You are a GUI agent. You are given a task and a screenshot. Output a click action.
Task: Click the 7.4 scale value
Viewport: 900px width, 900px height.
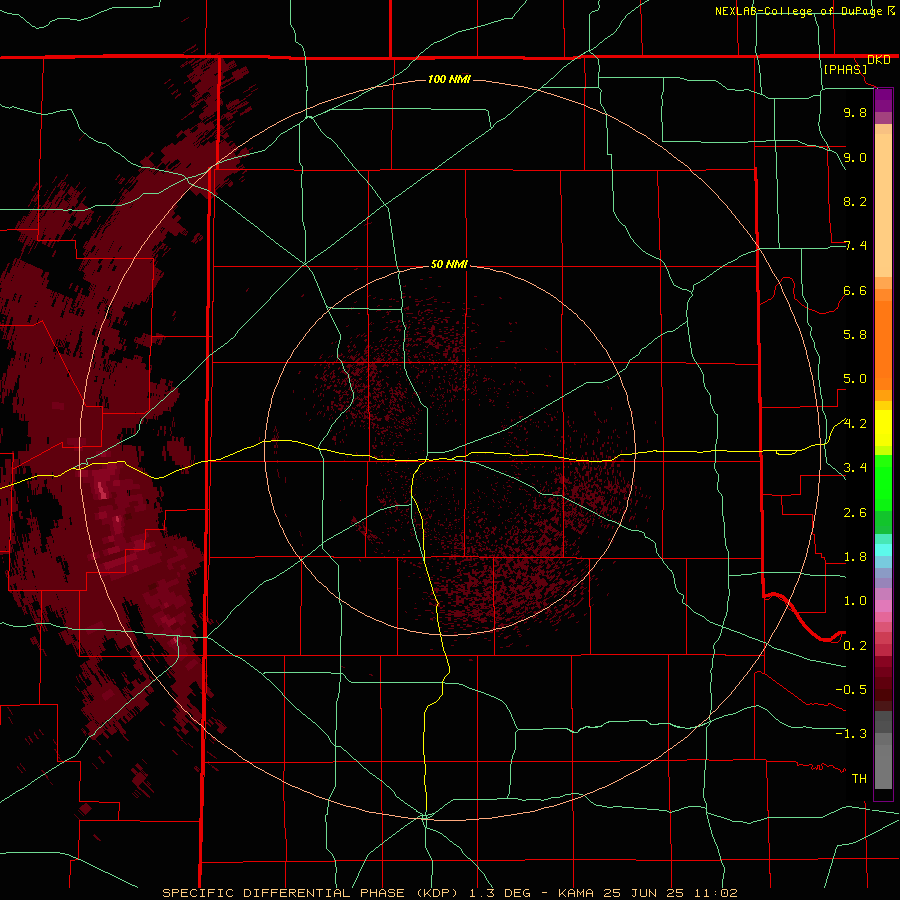pos(855,246)
